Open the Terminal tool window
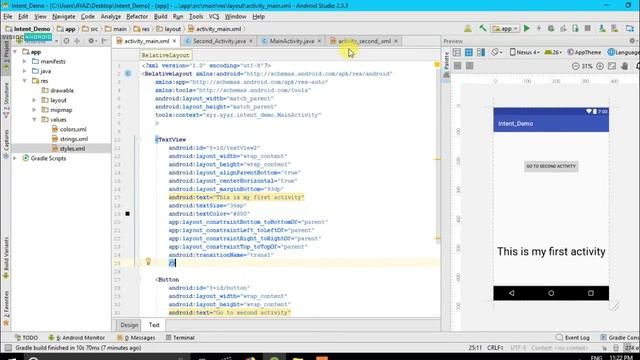The height and width of the screenshot is (360, 640). pyautogui.click(x=180, y=338)
